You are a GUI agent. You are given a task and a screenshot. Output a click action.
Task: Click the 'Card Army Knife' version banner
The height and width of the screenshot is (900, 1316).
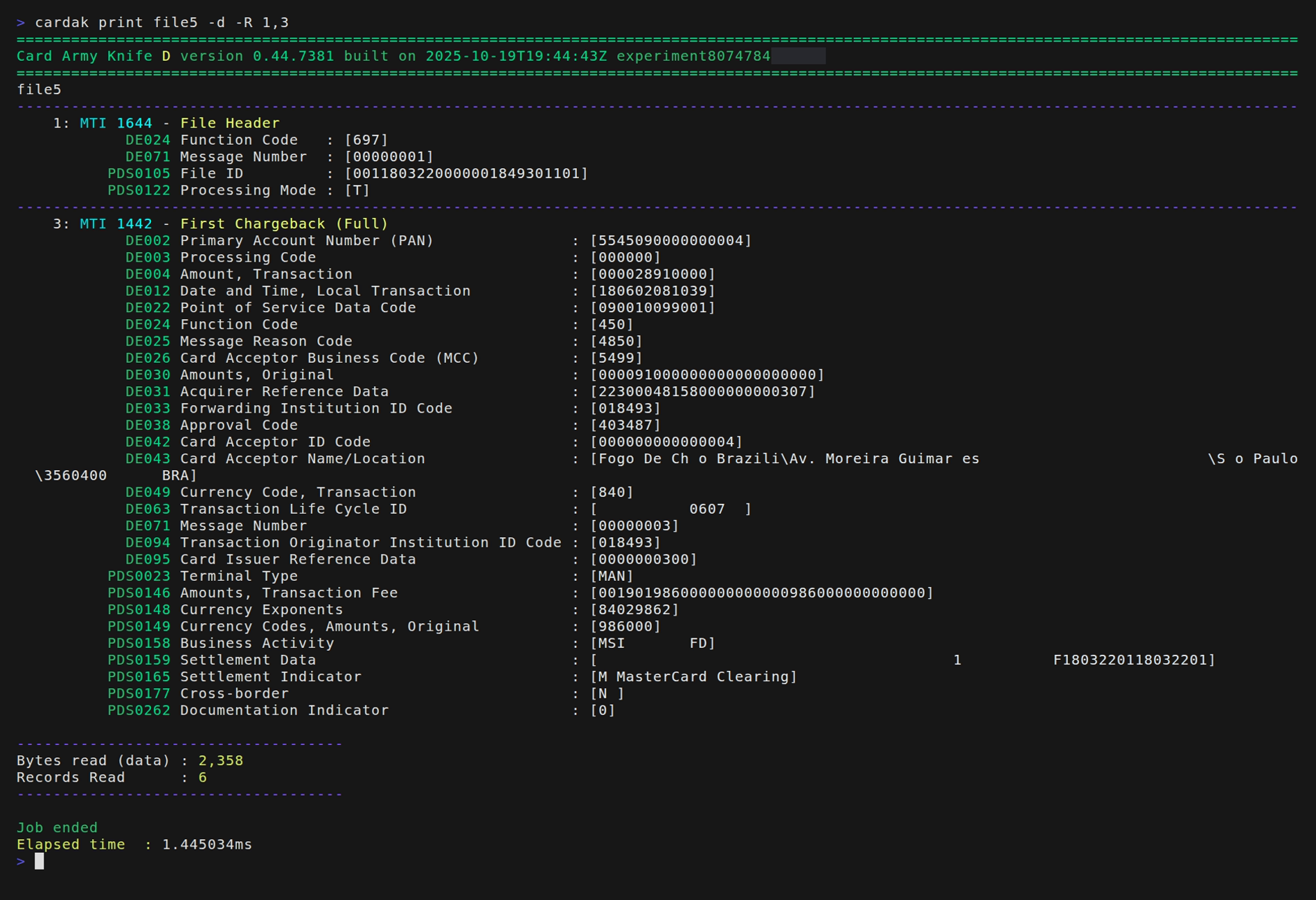[x=393, y=56]
